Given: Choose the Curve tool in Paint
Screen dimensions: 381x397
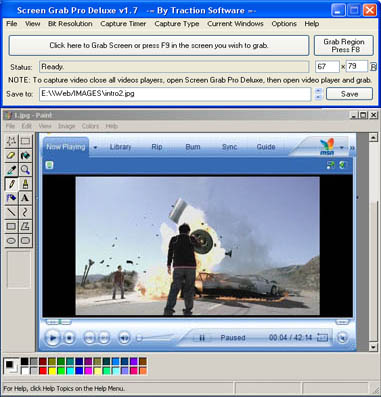Looking at the screenshot, I should (x=25, y=212).
